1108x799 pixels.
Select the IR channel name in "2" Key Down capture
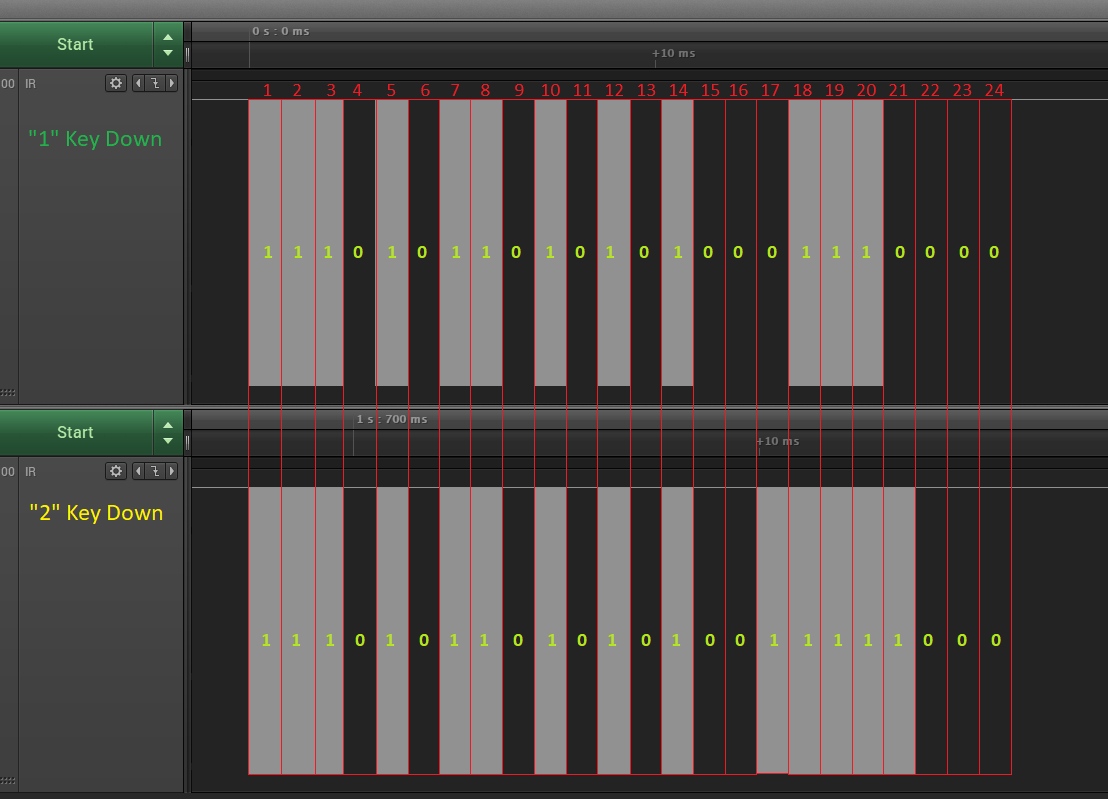click(31, 472)
